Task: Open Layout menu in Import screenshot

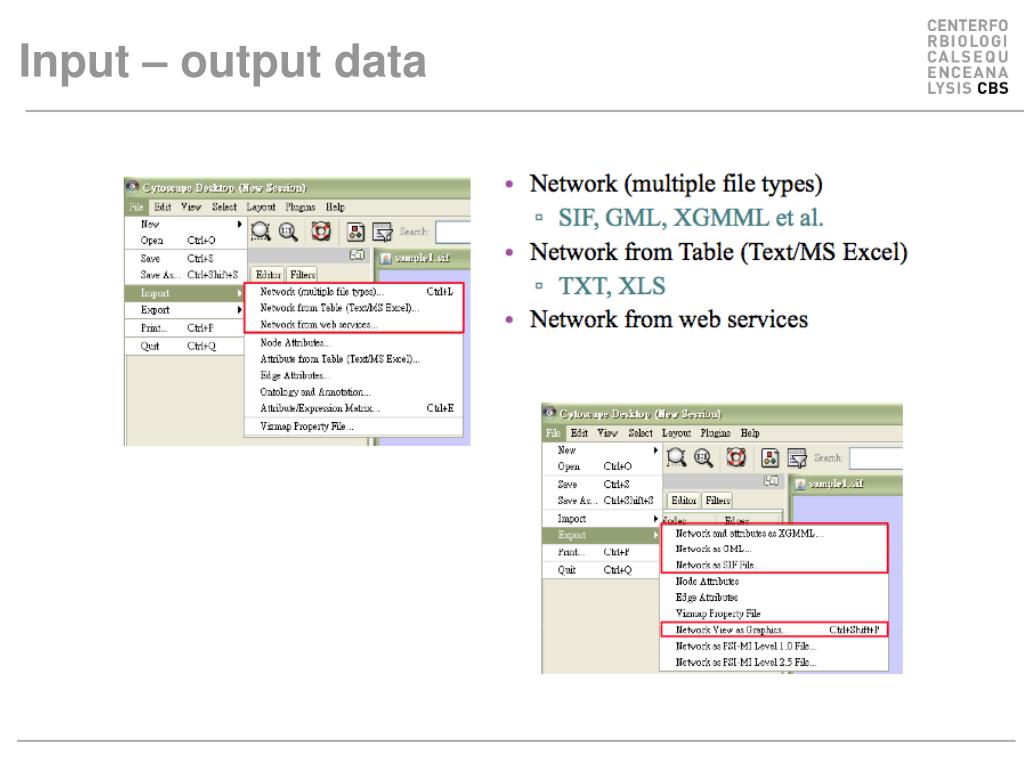Action: point(261,207)
